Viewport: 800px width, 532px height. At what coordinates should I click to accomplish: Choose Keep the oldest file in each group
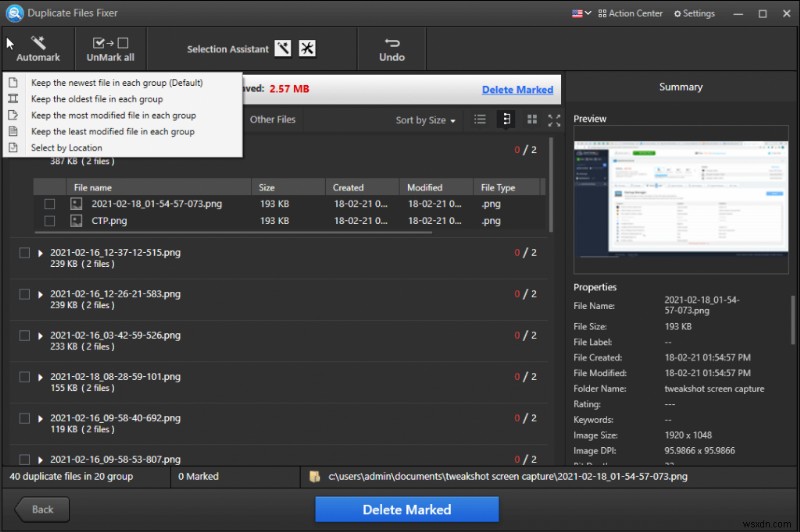[x=96, y=99]
